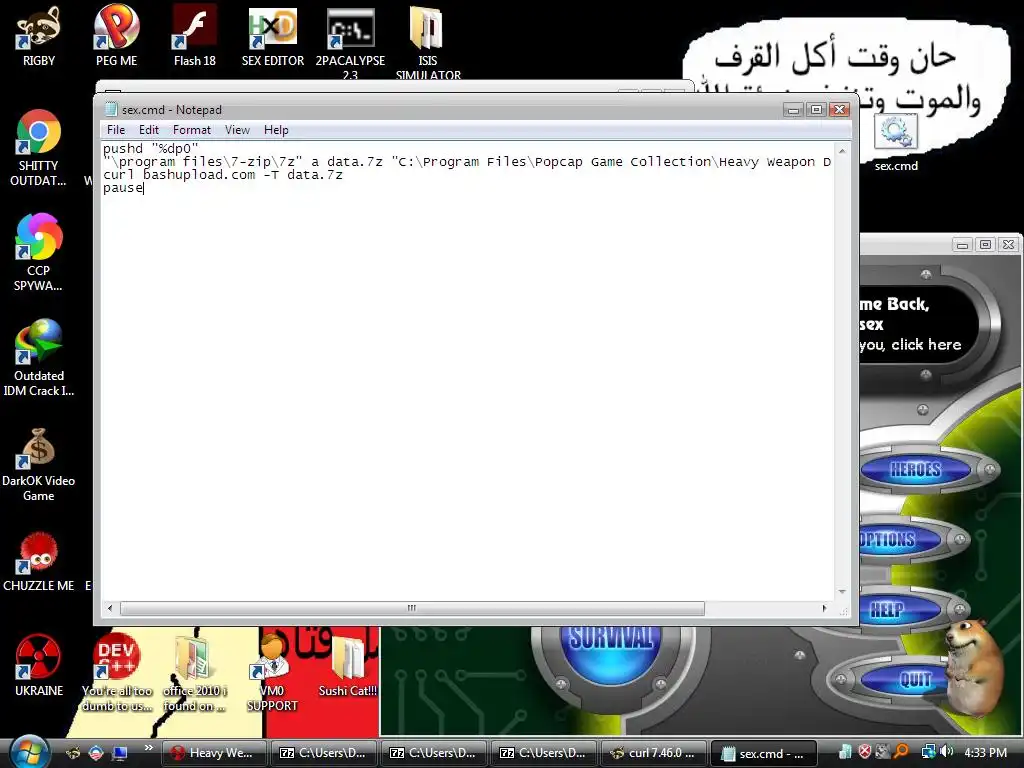
Task: Select the UKRAINE radiation icon shortcut
Action: [39, 666]
